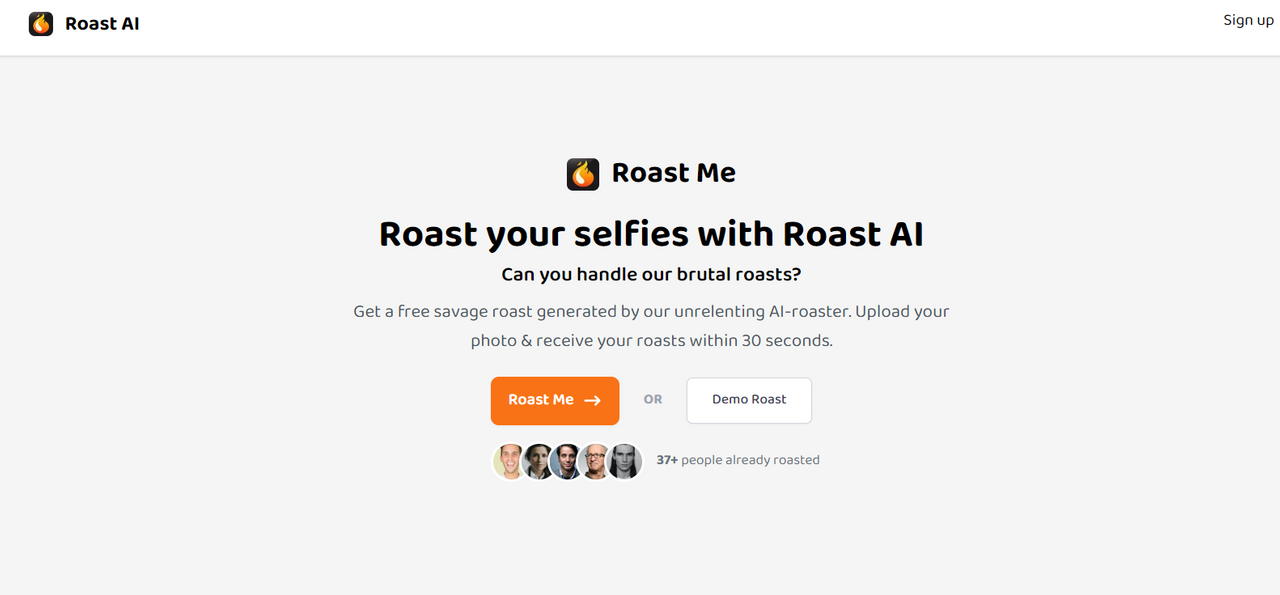This screenshot has height=595, width=1280.
Task: Select the second avatar, the dark-haired woman
Action: (538, 461)
